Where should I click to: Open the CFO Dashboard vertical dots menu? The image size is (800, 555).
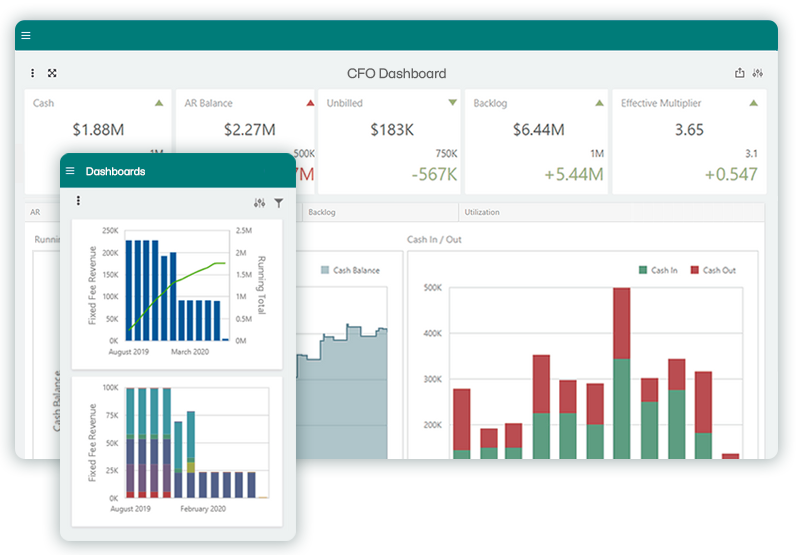coord(33,73)
